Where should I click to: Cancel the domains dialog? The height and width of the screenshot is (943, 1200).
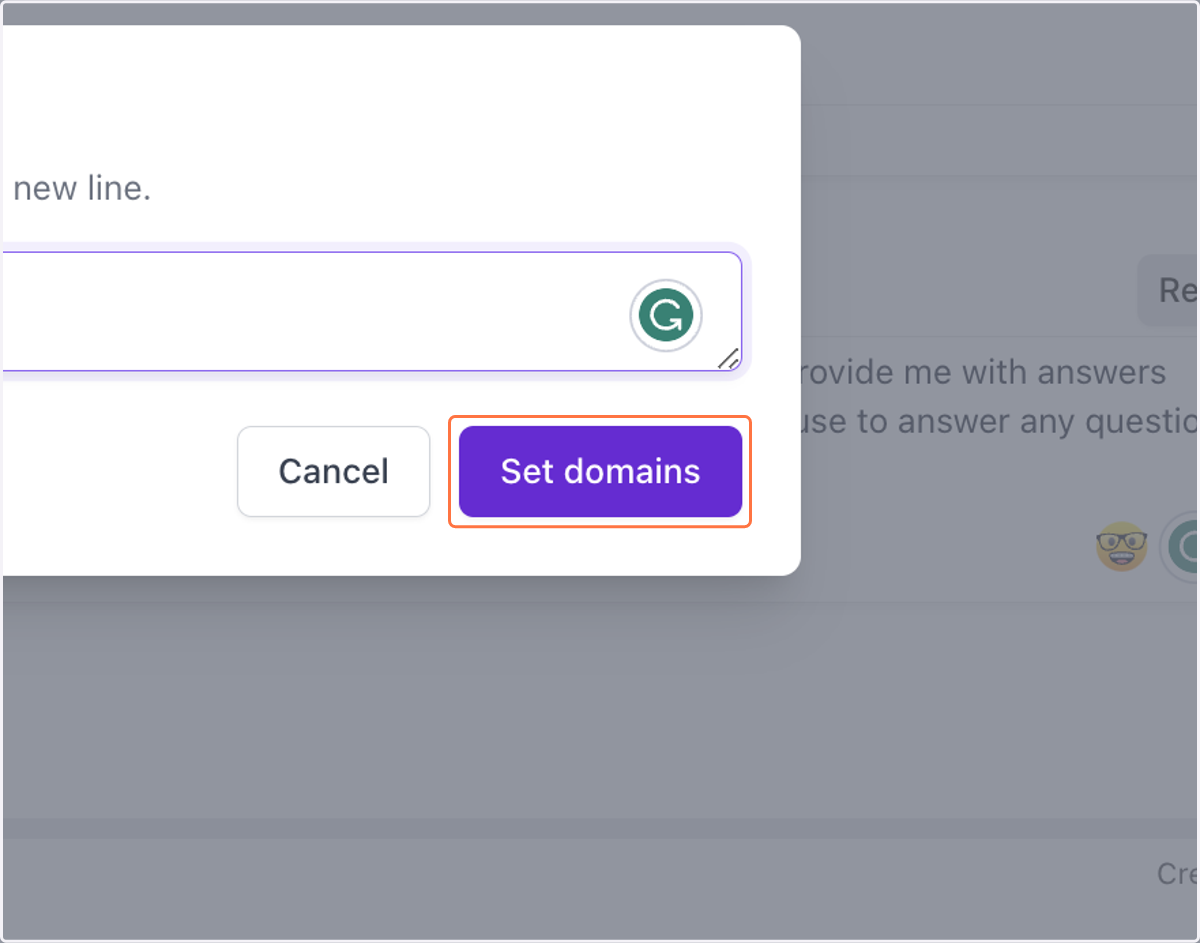pyautogui.click(x=333, y=471)
